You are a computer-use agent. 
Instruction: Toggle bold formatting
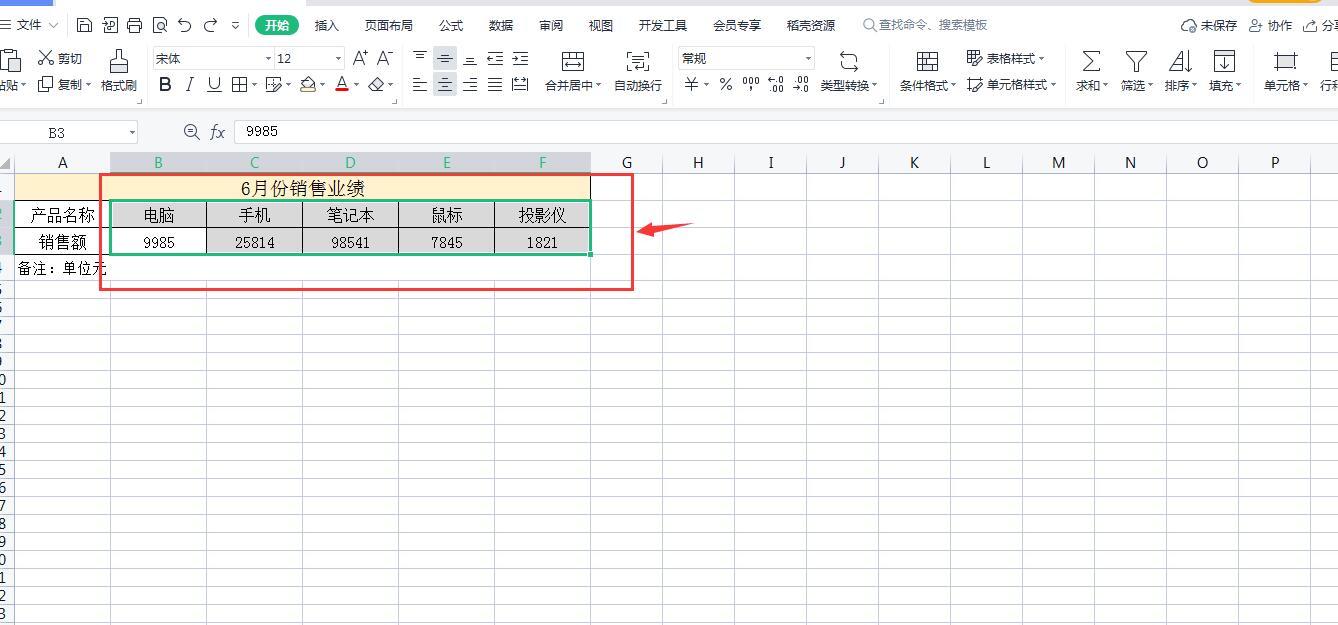(x=164, y=85)
